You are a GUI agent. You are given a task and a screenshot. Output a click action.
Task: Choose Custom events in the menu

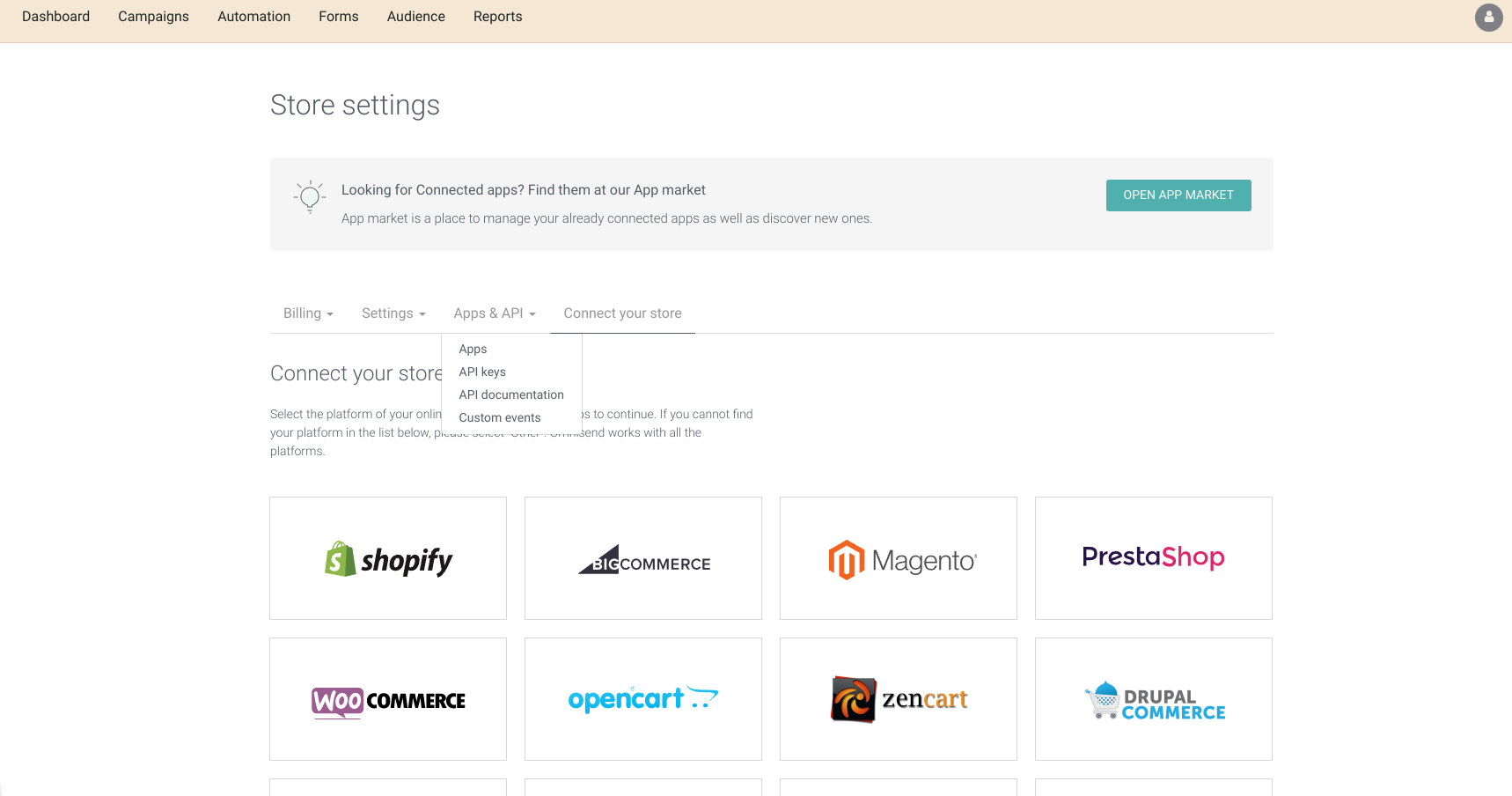point(499,417)
